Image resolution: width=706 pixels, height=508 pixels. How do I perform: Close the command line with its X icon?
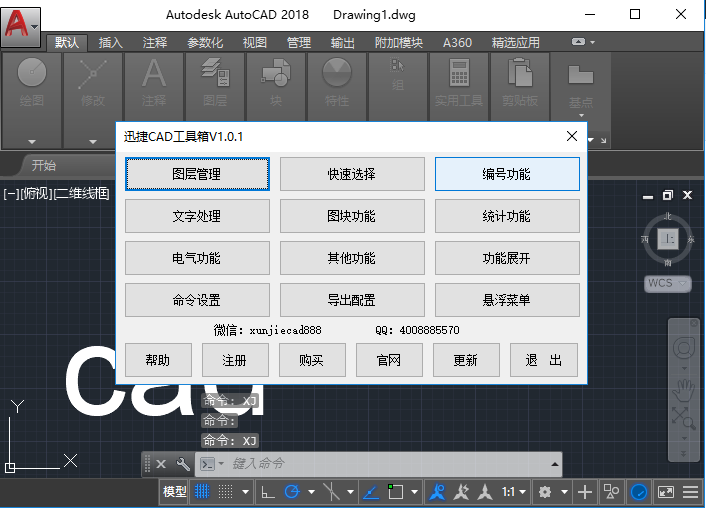[x=161, y=464]
